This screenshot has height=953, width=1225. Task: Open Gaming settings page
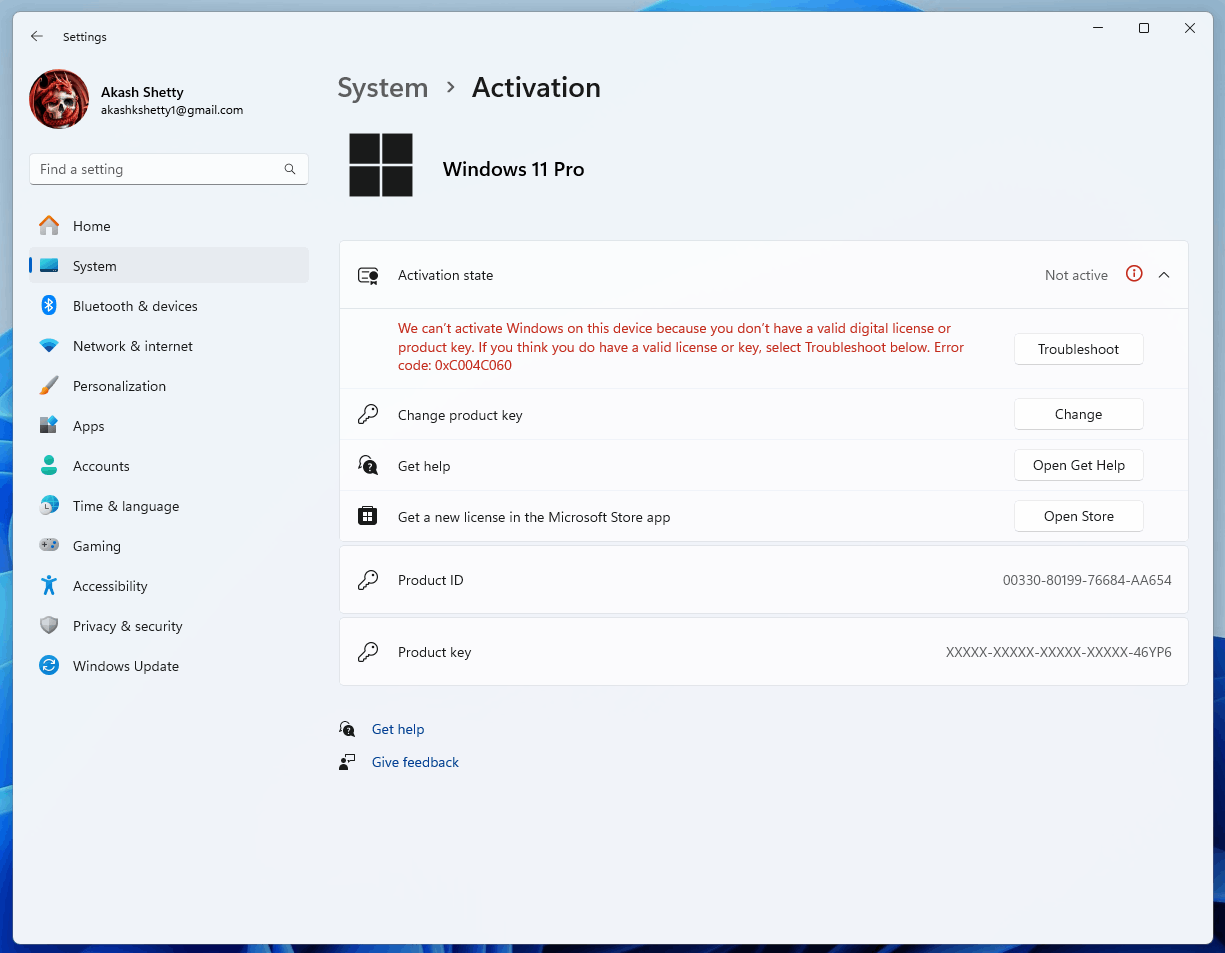pyautogui.click(x=169, y=546)
